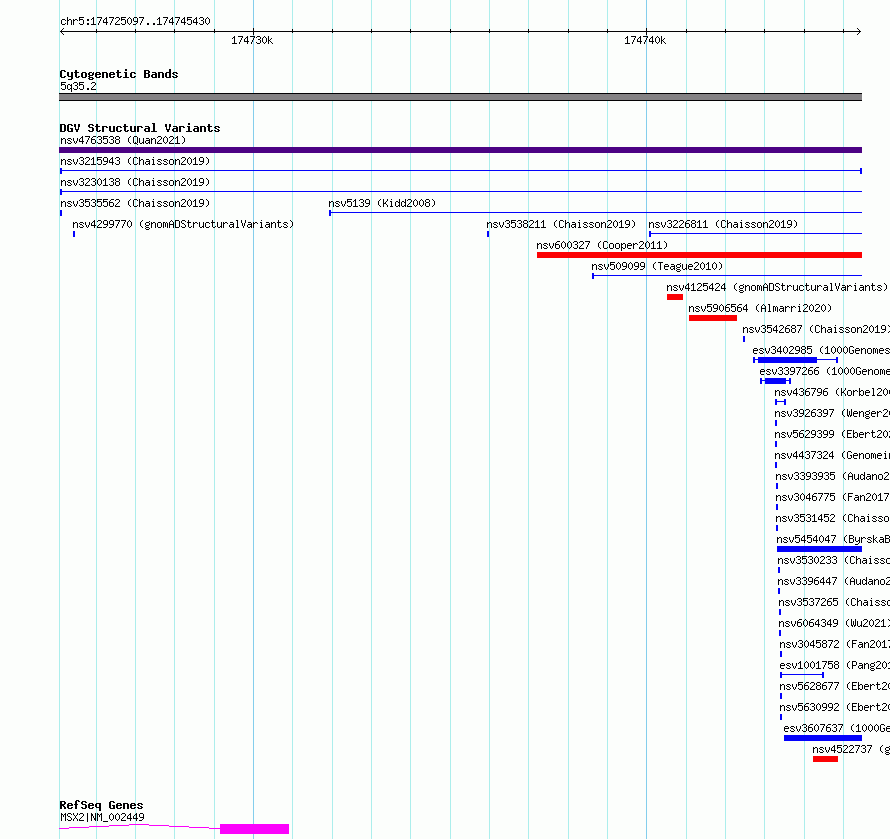Viewport: 890px width, 839px height.
Task: Open variant esv3397266 label
Action: (824, 371)
